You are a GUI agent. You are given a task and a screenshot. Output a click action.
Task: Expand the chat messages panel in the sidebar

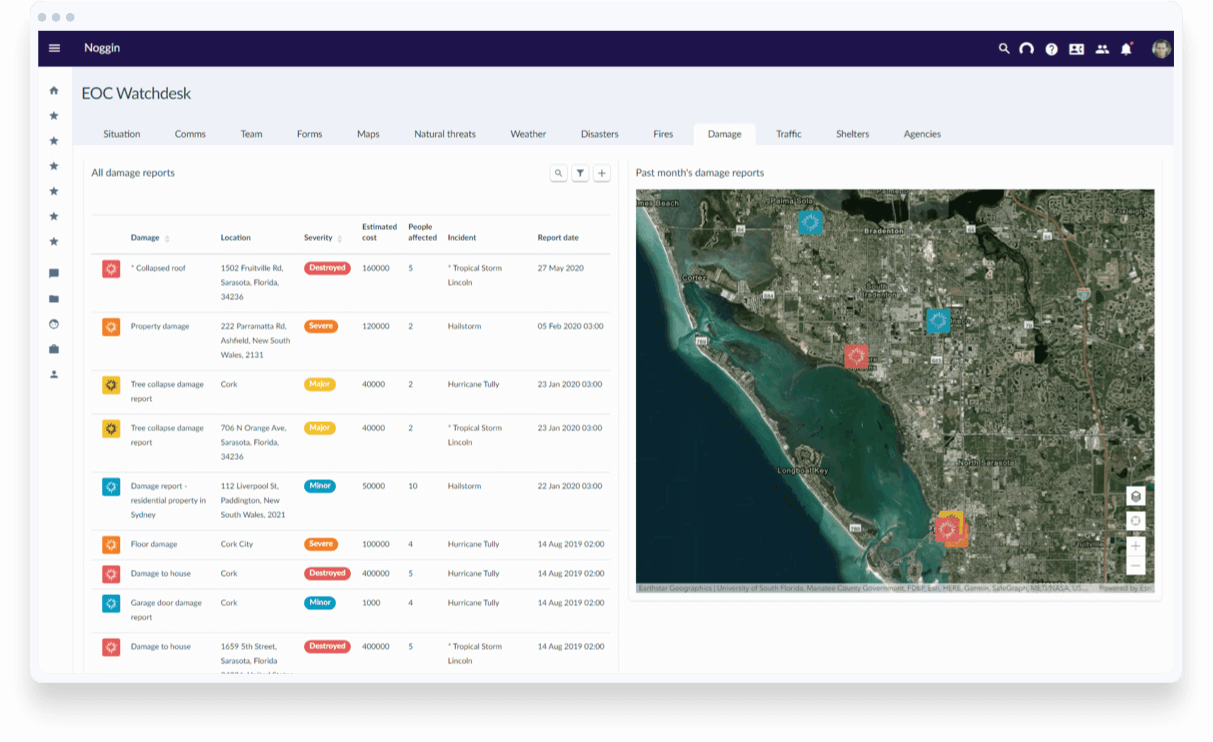53,273
